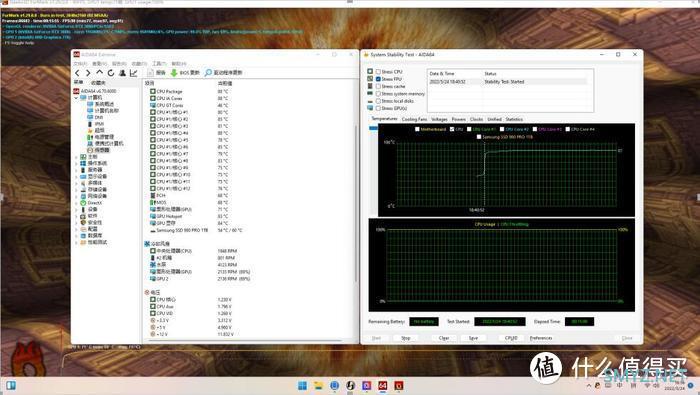Enable Stress system memory checkbox
The image size is (700, 395).
(x=378, y=94)
